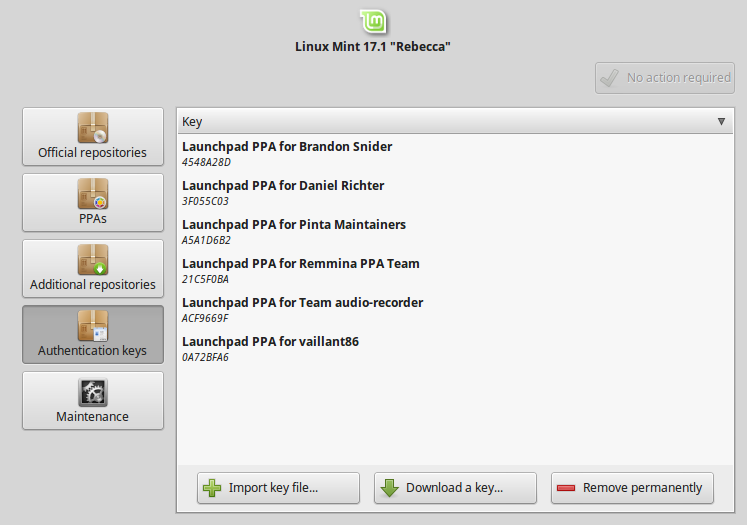Click the PPAs package icon
This screenshot has width=747, height=525.
[x=93, y=194]
